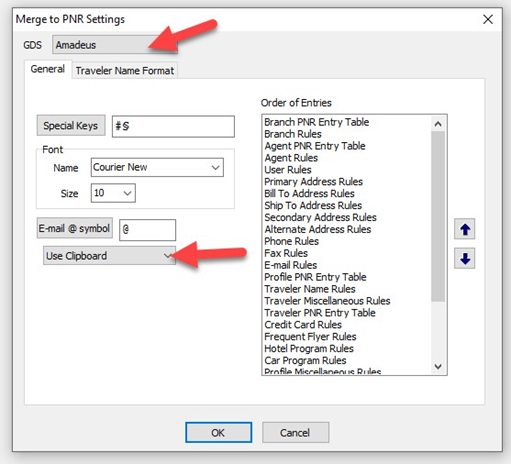Open the GDS Amadeus dropdown

pos(115,45)
